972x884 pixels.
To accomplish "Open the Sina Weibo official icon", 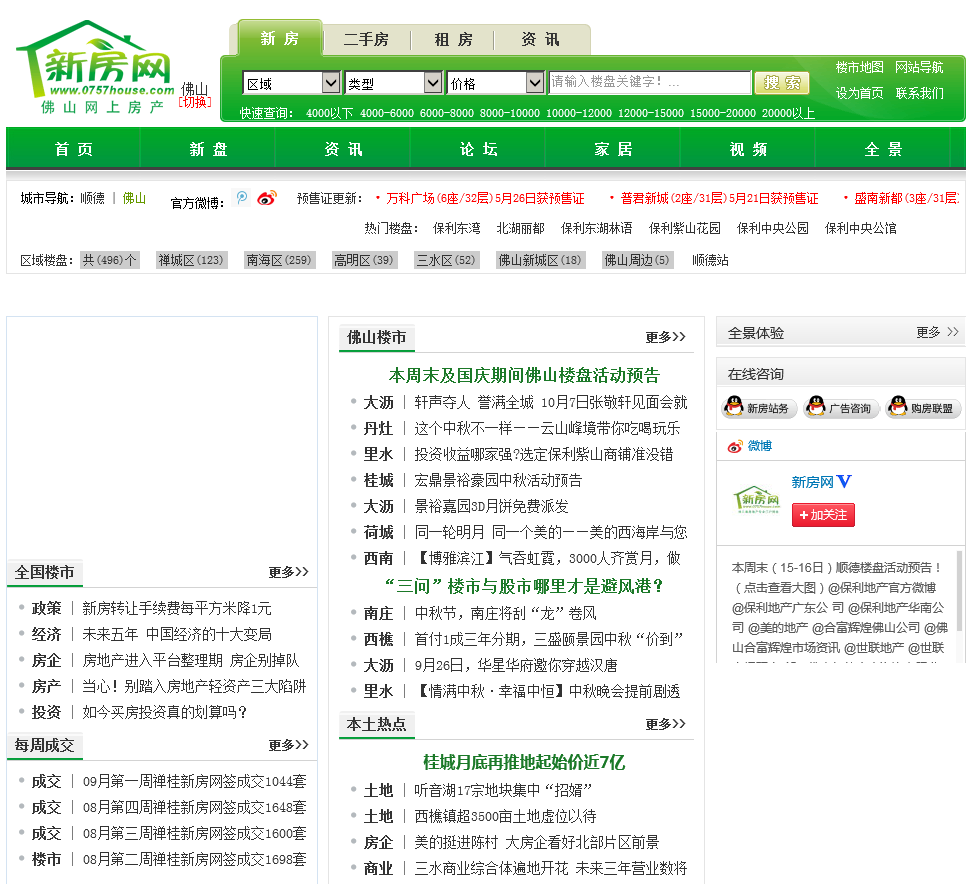I will coord(267,198).
